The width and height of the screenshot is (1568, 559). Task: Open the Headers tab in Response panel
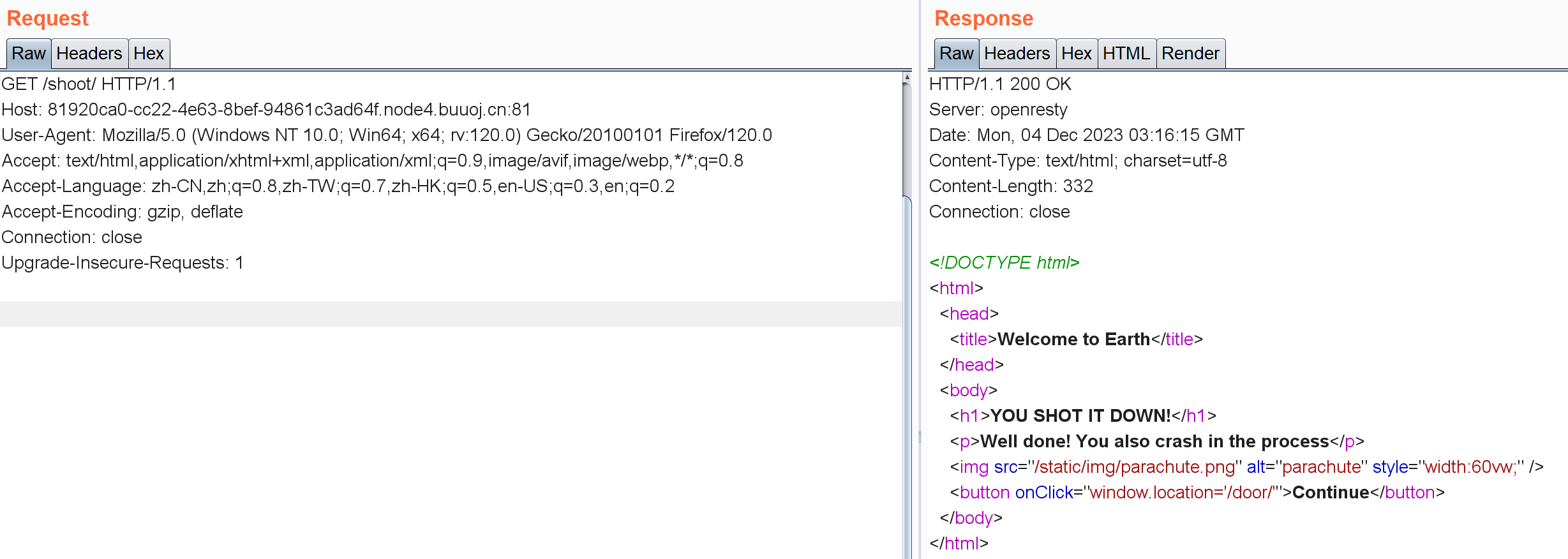click(x=1017, y=54)
